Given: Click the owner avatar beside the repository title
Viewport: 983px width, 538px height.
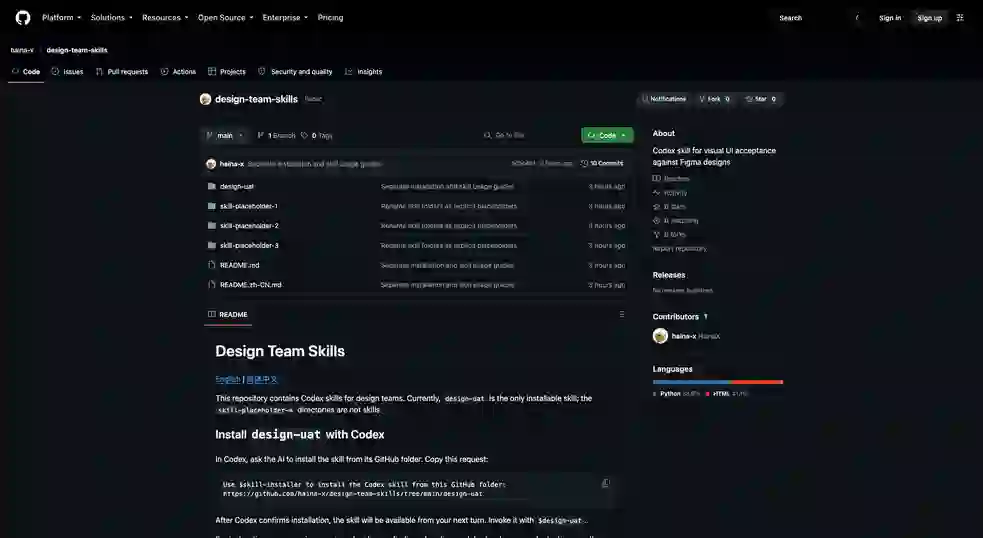Looking at the screenshot, I should point(205,99).
